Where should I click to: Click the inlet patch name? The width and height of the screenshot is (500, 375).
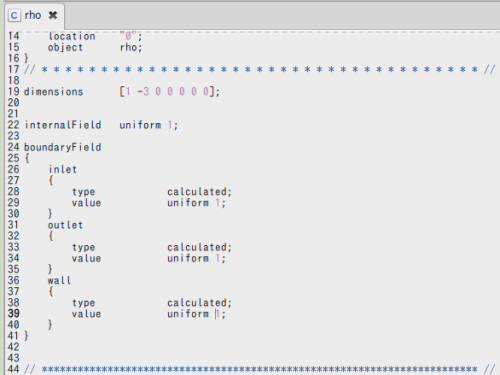[x=63, y=169]
